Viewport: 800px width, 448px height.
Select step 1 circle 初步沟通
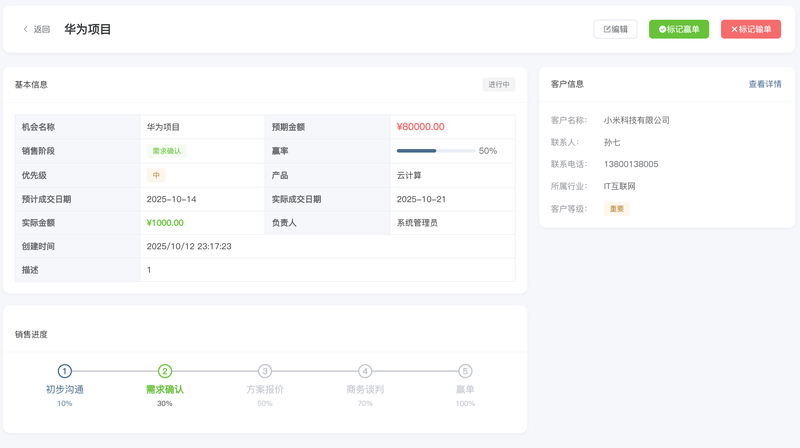pos(65,371)
